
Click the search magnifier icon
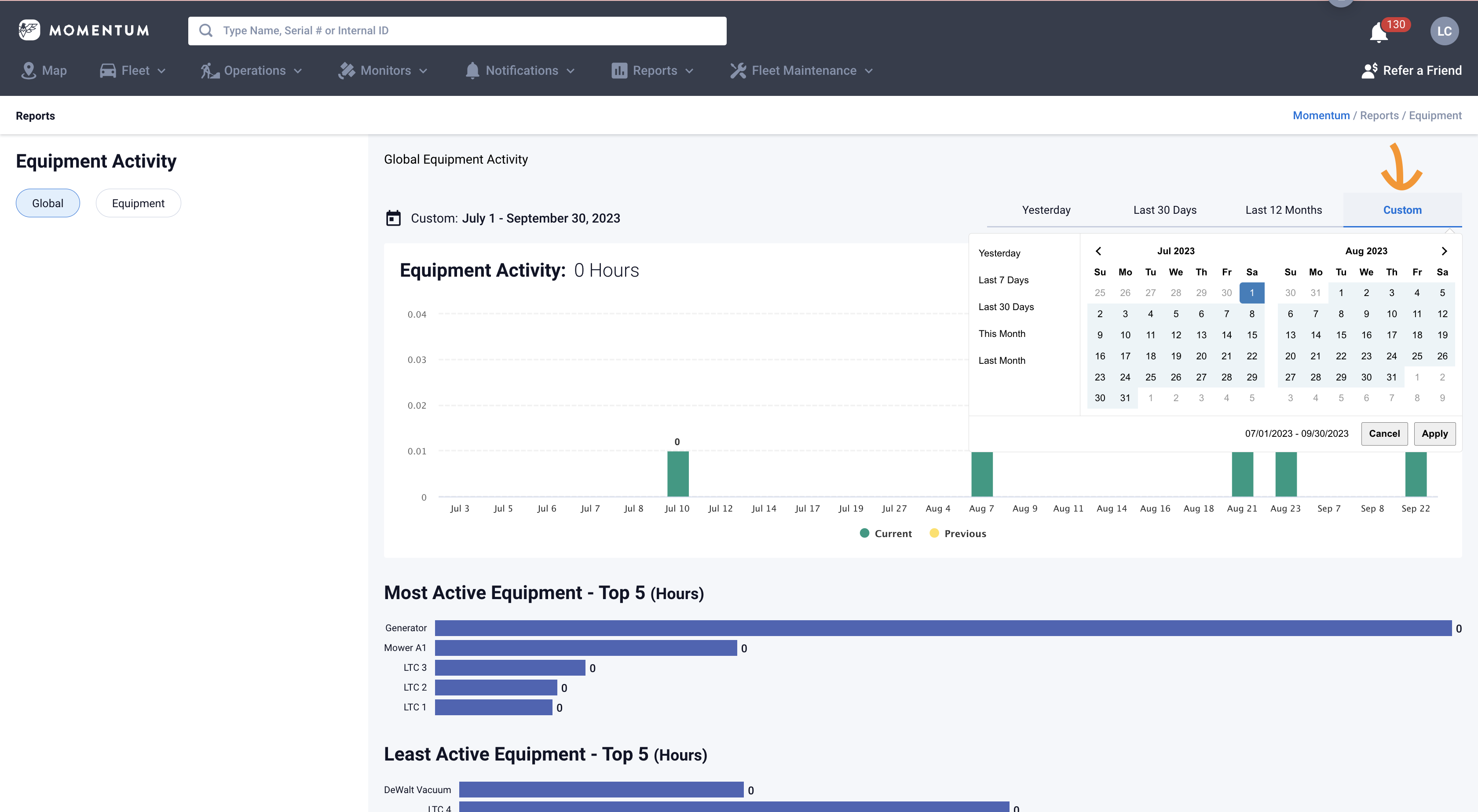(x=206, y=30)
